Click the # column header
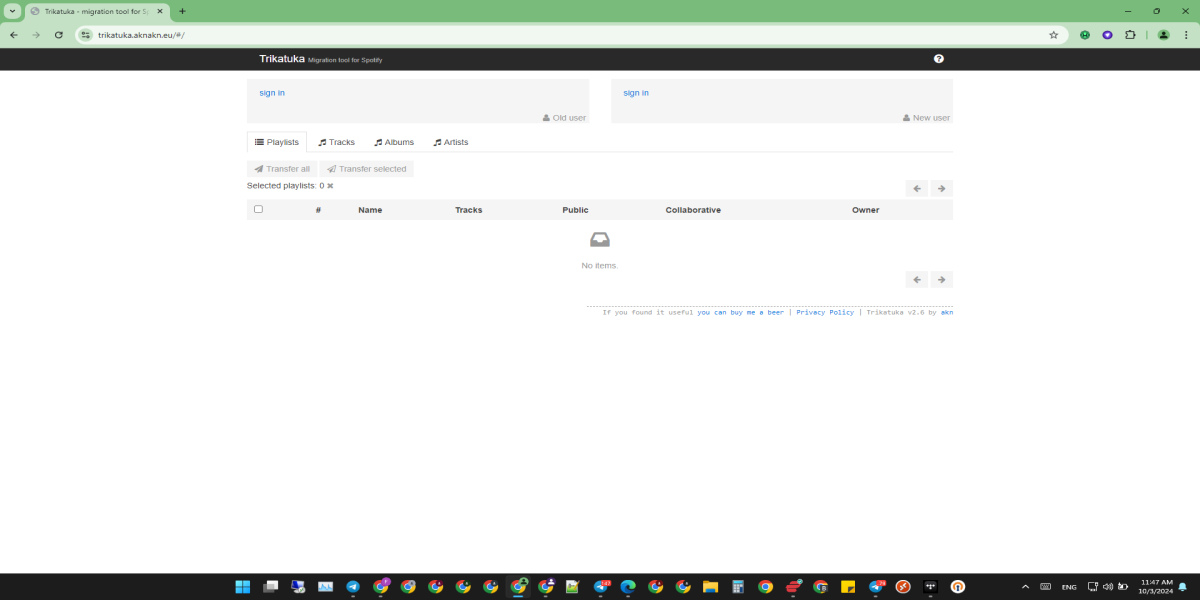Image resolution: width=1200 pixels, height=600 pixels. coord(318,210)
